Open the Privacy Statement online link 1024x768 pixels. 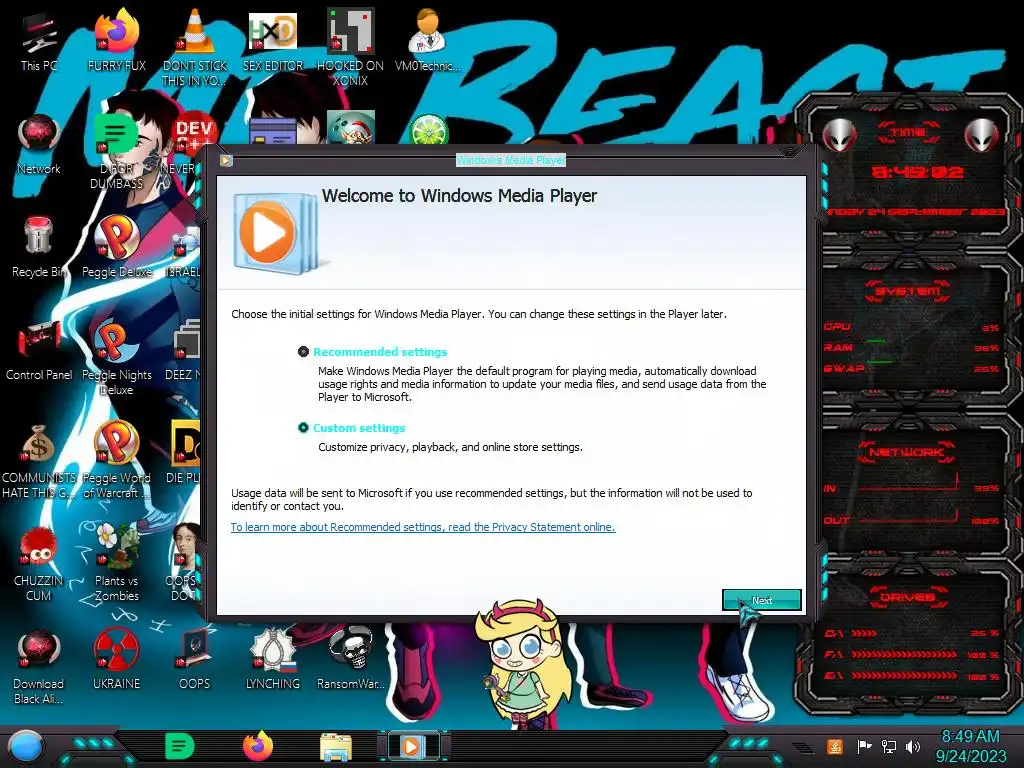[423, 527]
